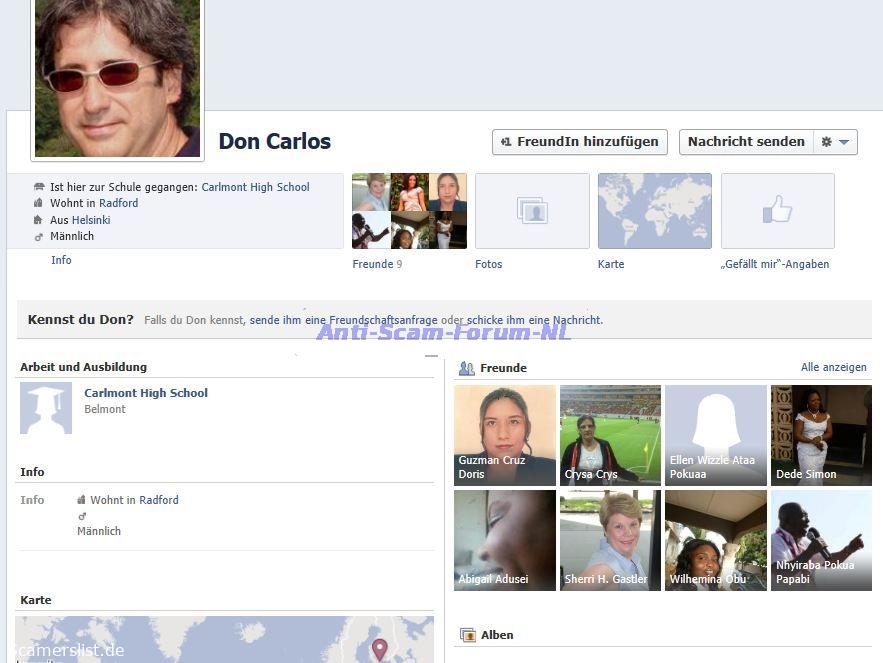Click Alle anzeigen friends link
Screen dimensions: 883x663
pos(833,368)
